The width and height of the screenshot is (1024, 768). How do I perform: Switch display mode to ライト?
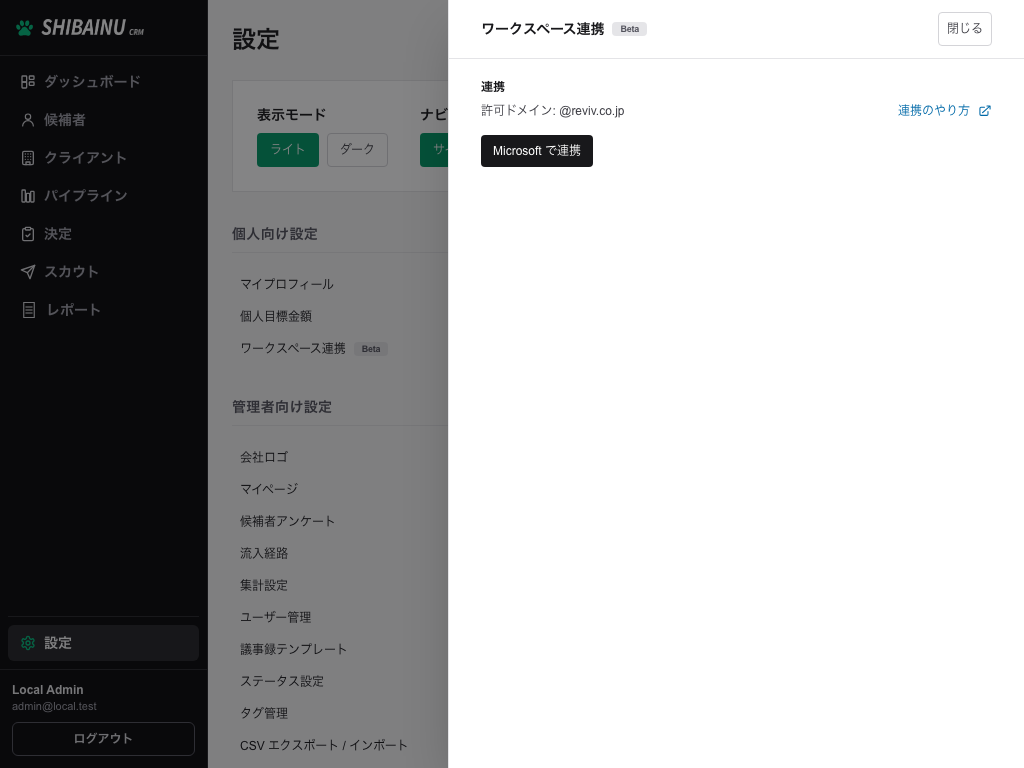coord(288,150)
